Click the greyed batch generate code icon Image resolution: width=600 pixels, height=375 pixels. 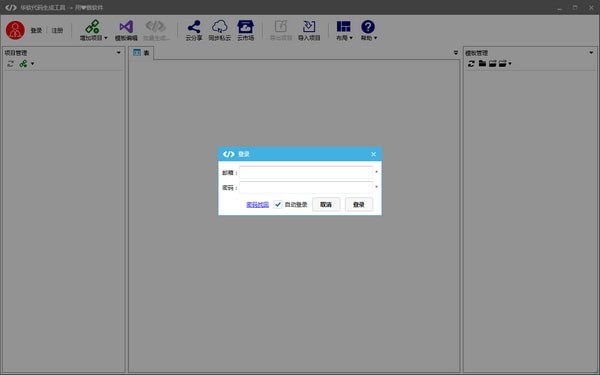click(156, 26)
